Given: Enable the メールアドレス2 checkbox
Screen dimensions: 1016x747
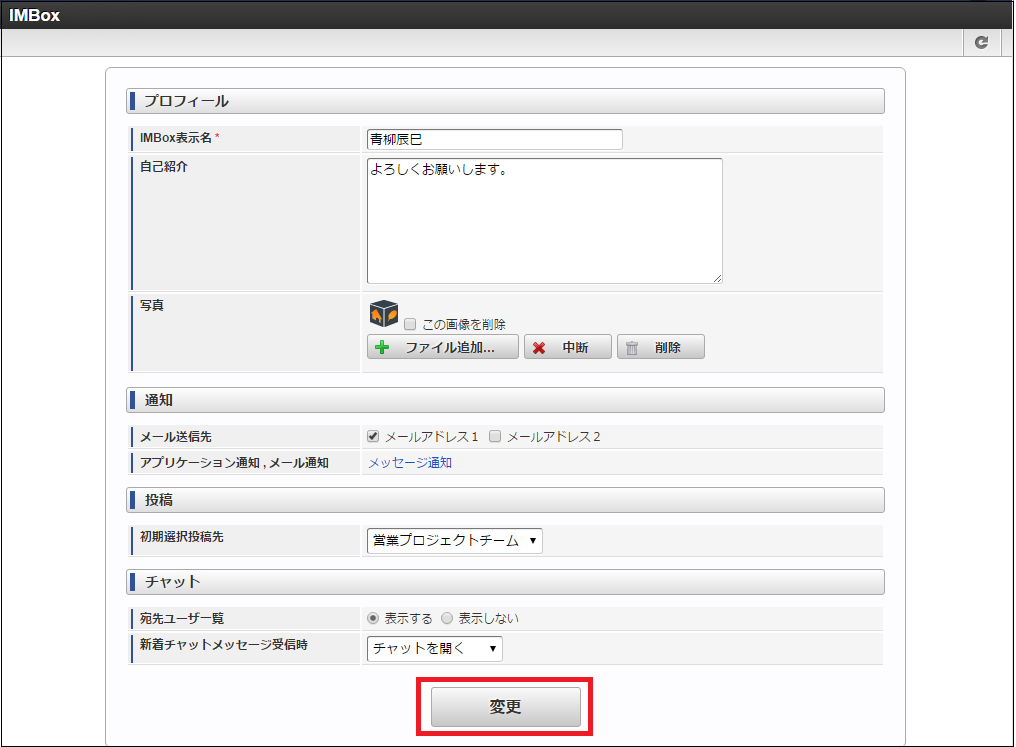Looking at the screenshot, I should click(495, 436).
